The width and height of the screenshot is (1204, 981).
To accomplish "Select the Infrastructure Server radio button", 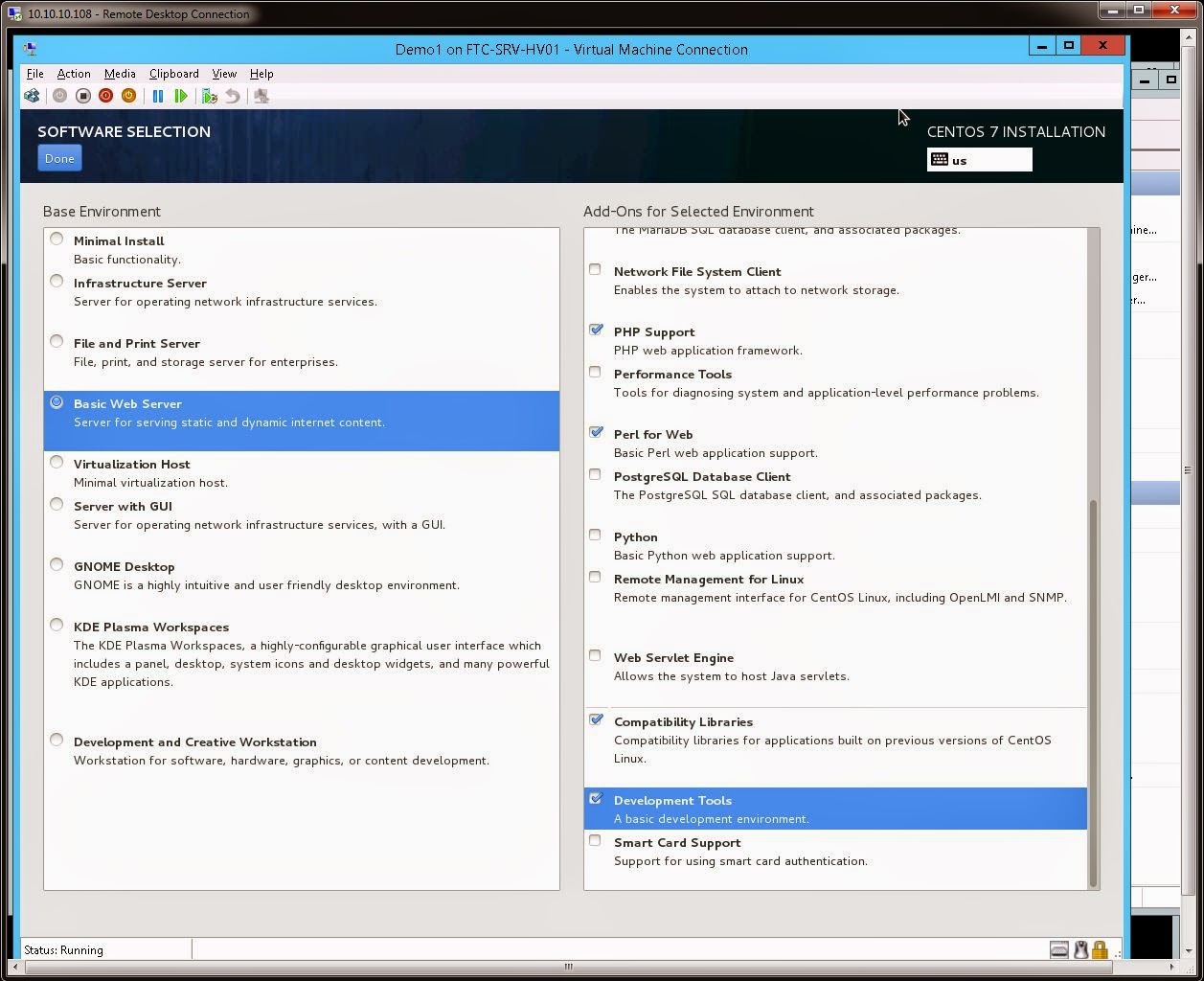I will coord(57,282).
